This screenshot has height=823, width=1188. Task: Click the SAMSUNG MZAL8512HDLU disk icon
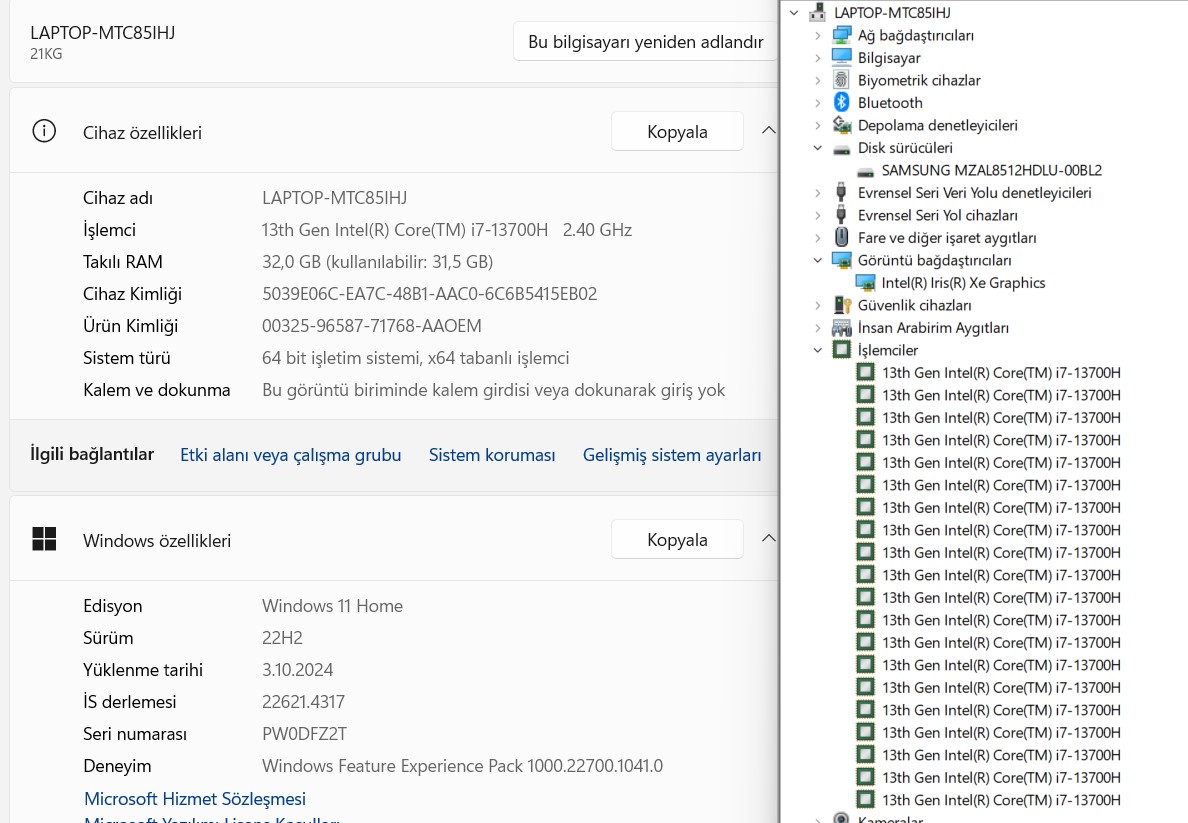[x=865, y=171]
